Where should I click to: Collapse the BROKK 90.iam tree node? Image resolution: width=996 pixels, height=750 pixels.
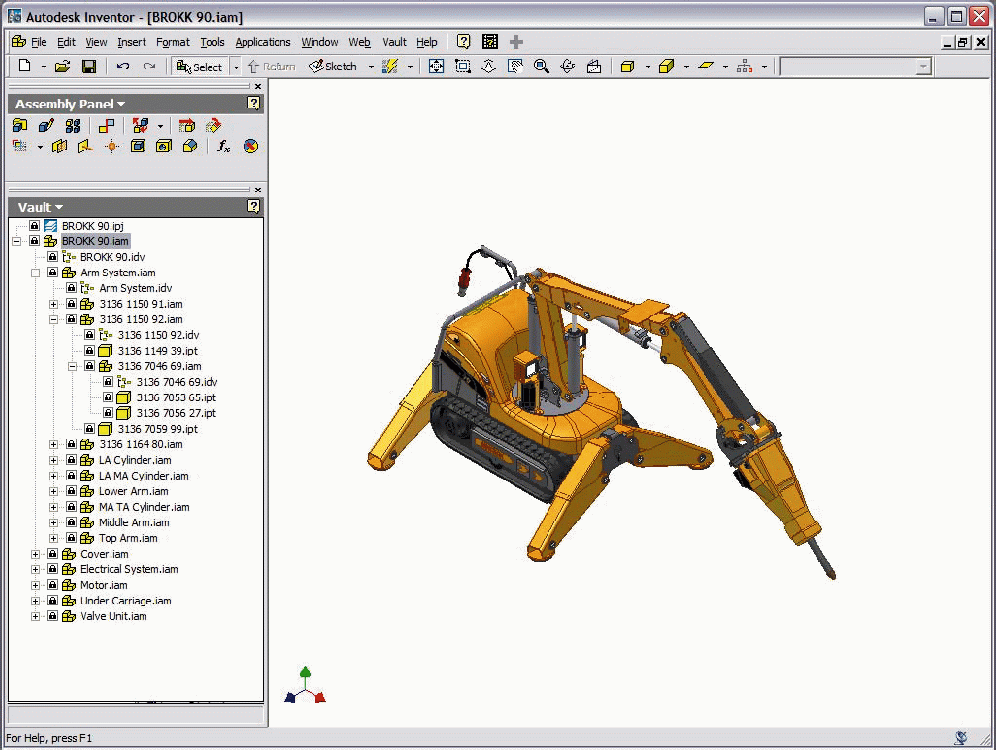[17, 241]
